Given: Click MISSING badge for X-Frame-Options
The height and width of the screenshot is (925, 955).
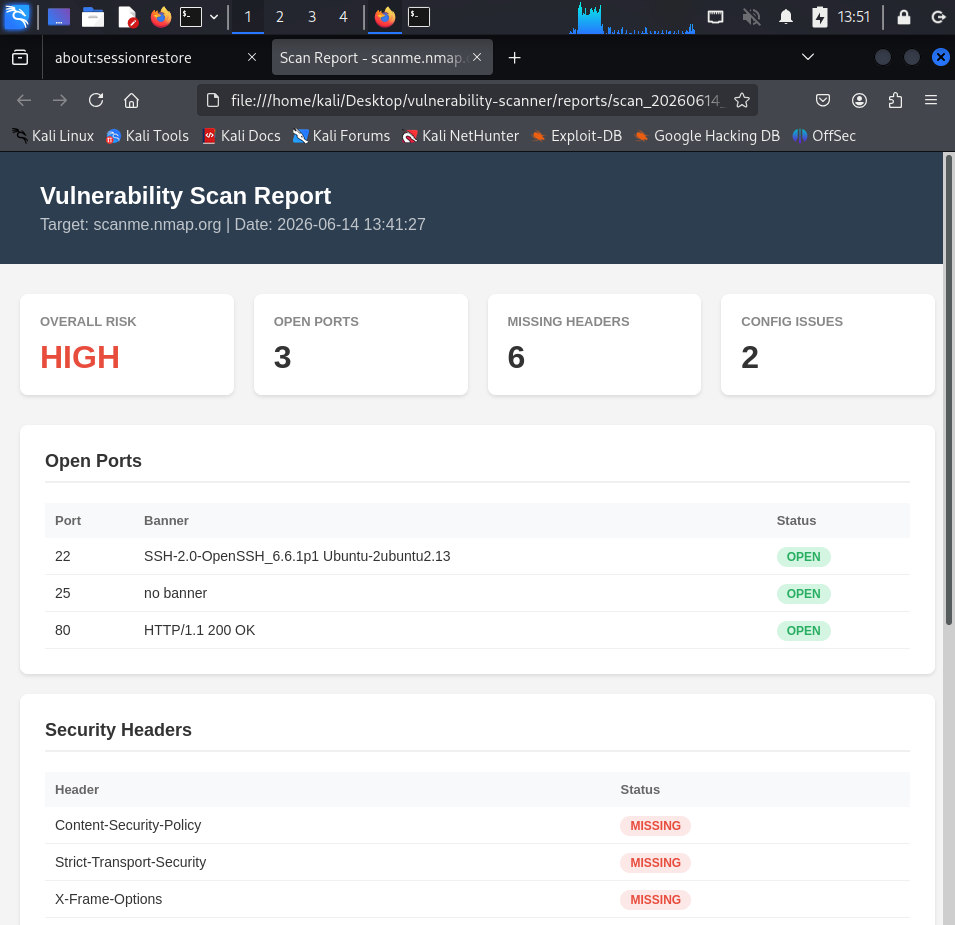Looking at the screenshot, I should pos(655,900).
